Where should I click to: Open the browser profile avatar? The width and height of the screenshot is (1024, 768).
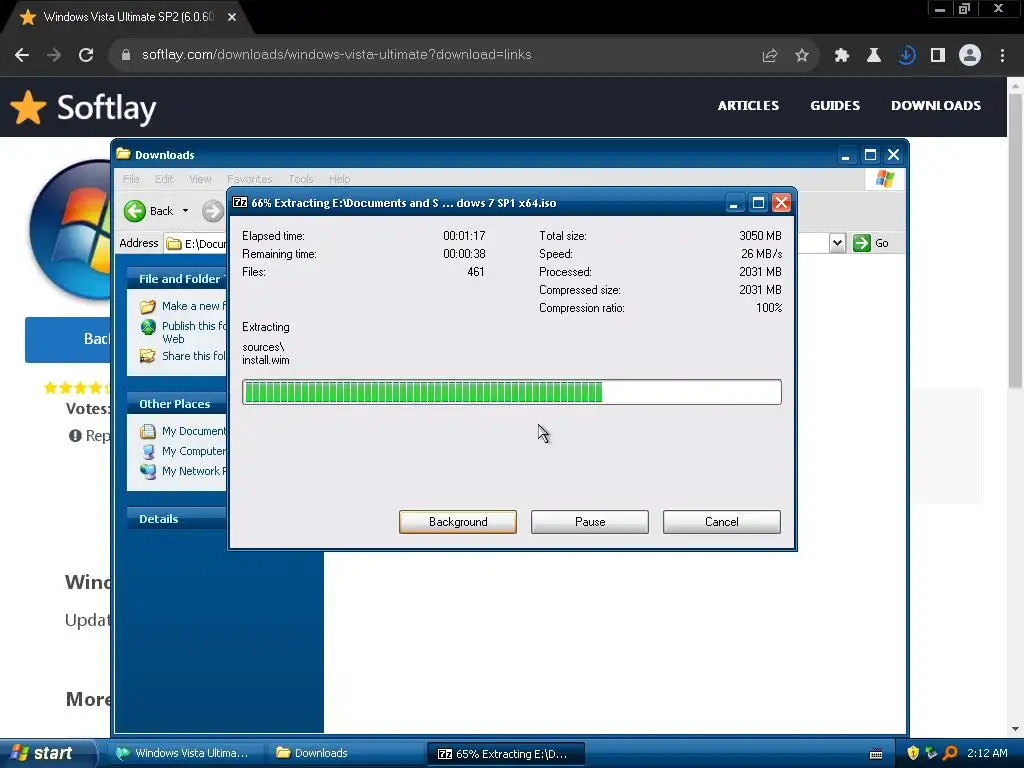pos(970,56)
